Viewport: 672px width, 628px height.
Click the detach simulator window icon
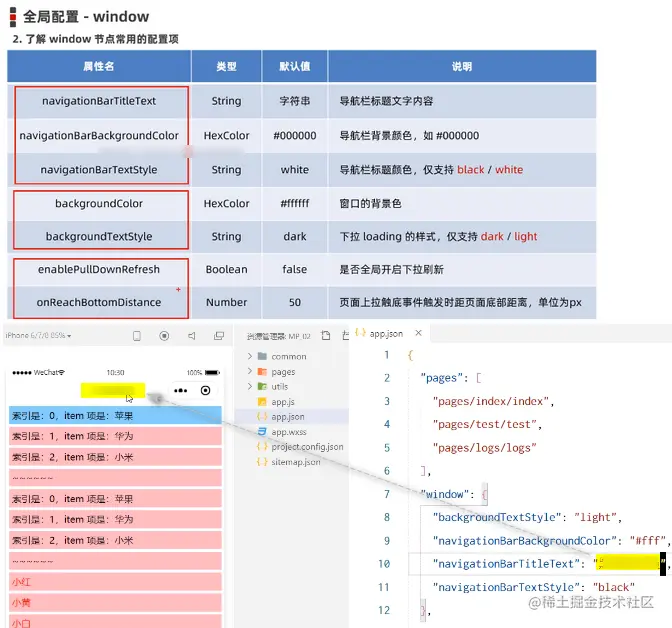point(219,336)
